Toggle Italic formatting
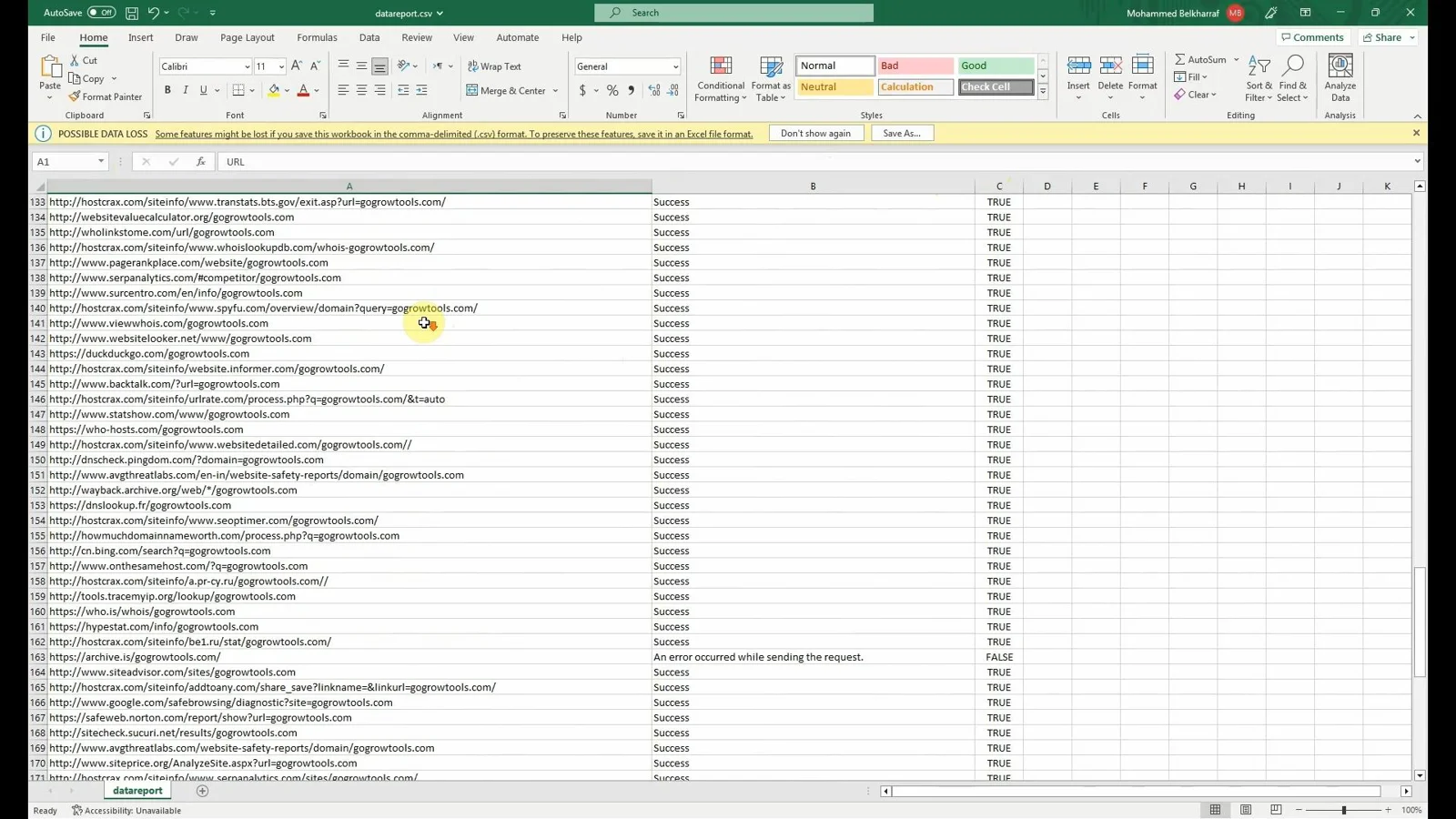Image resolution: width=1456 pixels, height=819 pixels. 186,90
